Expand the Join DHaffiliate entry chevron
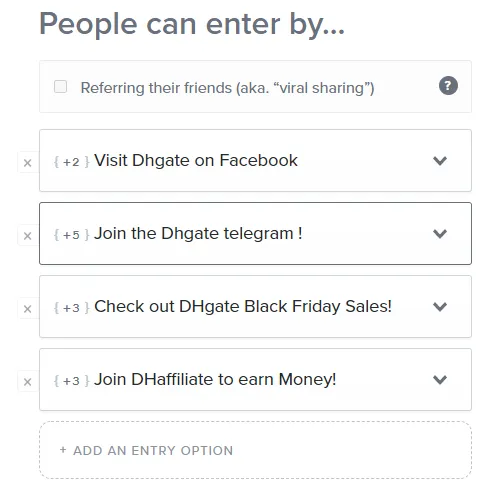This screenshot has width=493, height=489. coord(440,379)
